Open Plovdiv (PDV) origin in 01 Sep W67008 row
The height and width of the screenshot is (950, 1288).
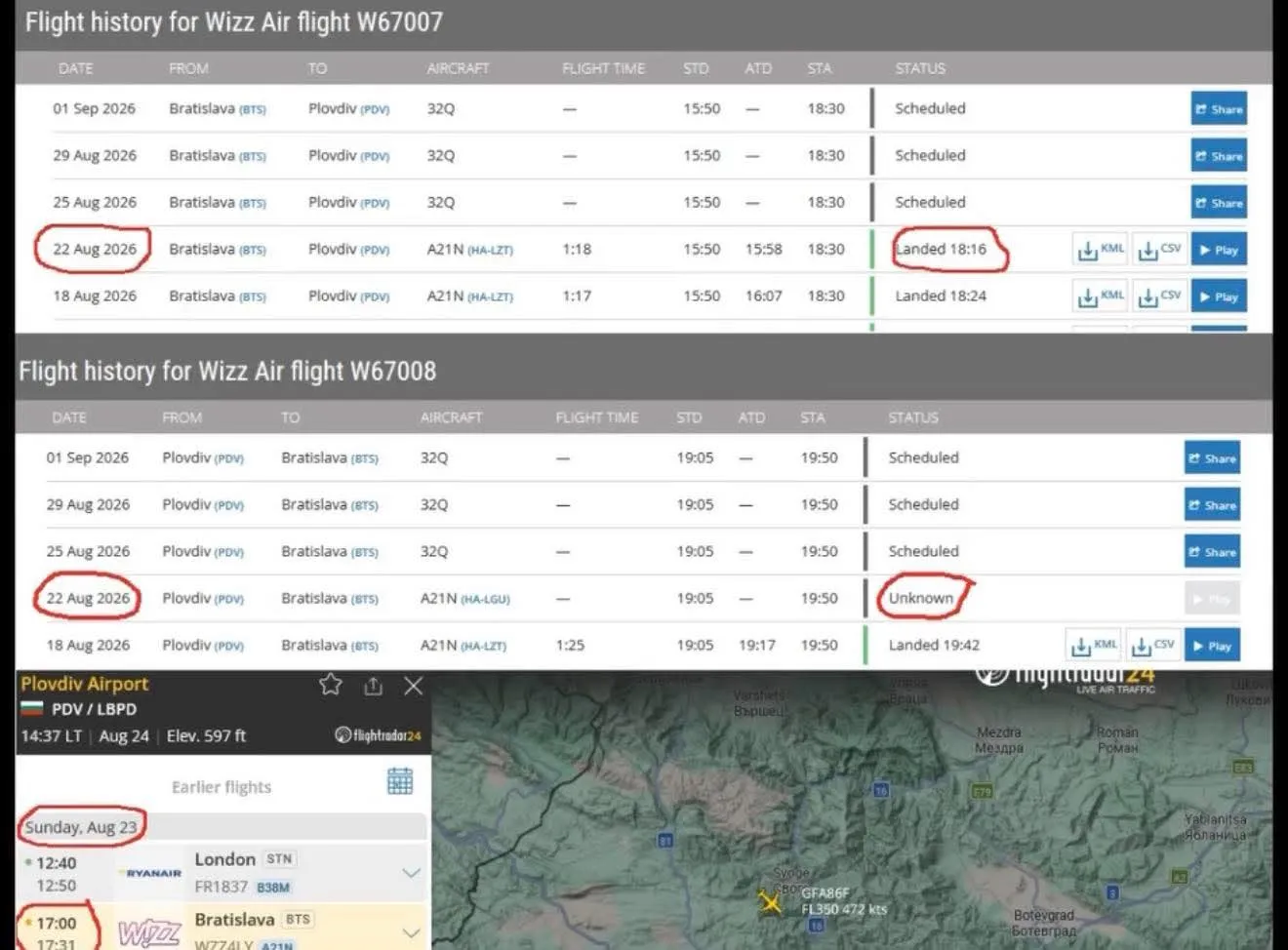(x=203, y=458)
